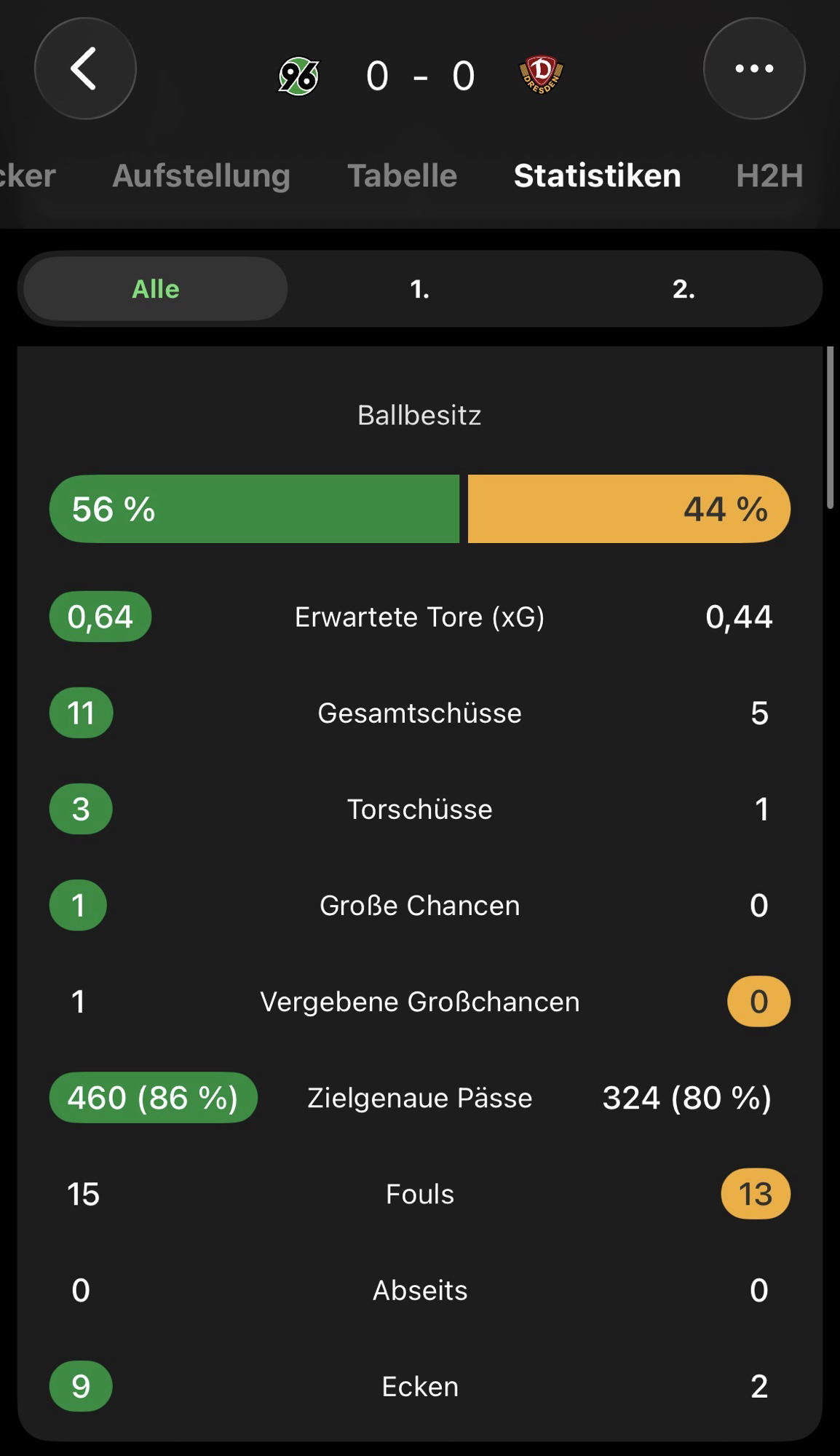Select the Statistiken tab
The width and height of the screenshot is (840, 1456).
pos(597,175)
